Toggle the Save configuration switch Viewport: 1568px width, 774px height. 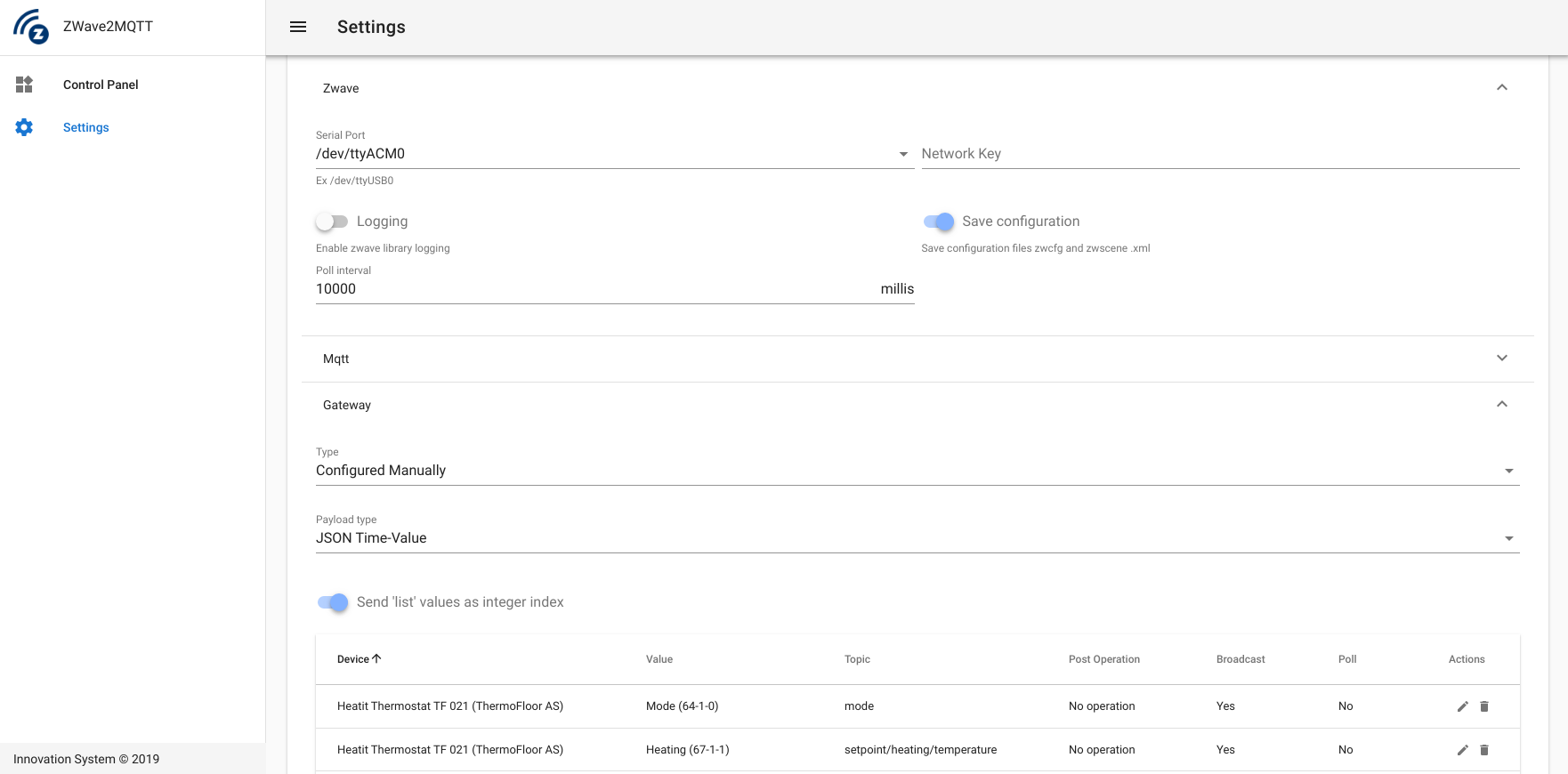(x=939, y=222)
